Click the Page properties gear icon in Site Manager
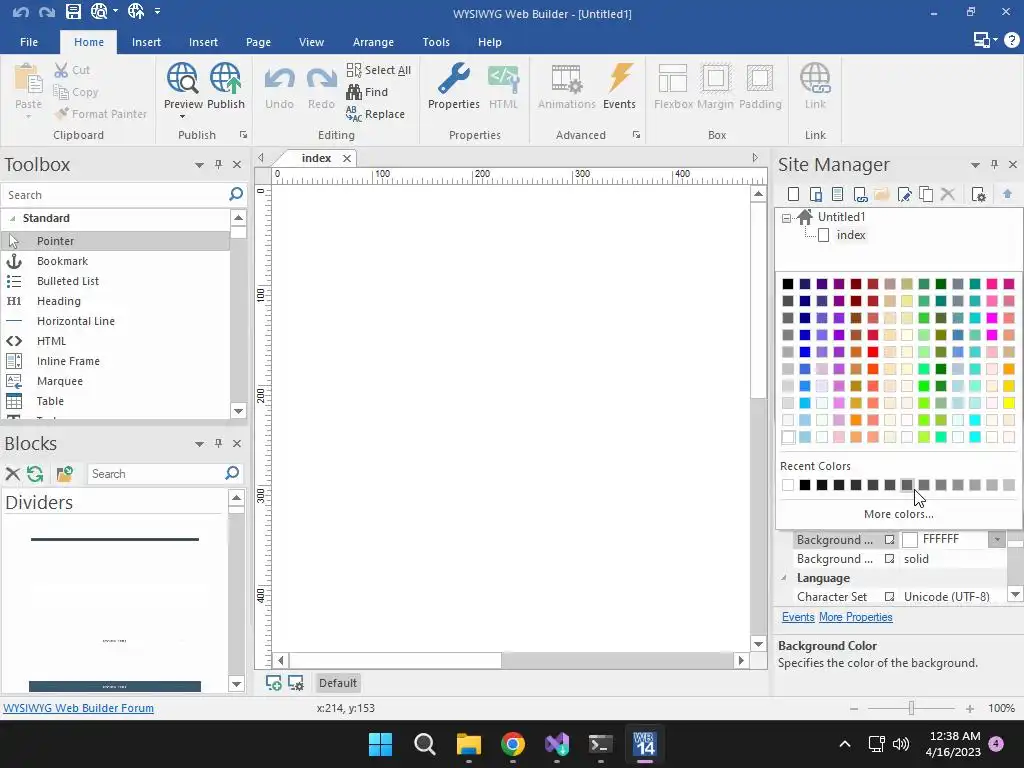1024x768 pixels. click(978, 194)
